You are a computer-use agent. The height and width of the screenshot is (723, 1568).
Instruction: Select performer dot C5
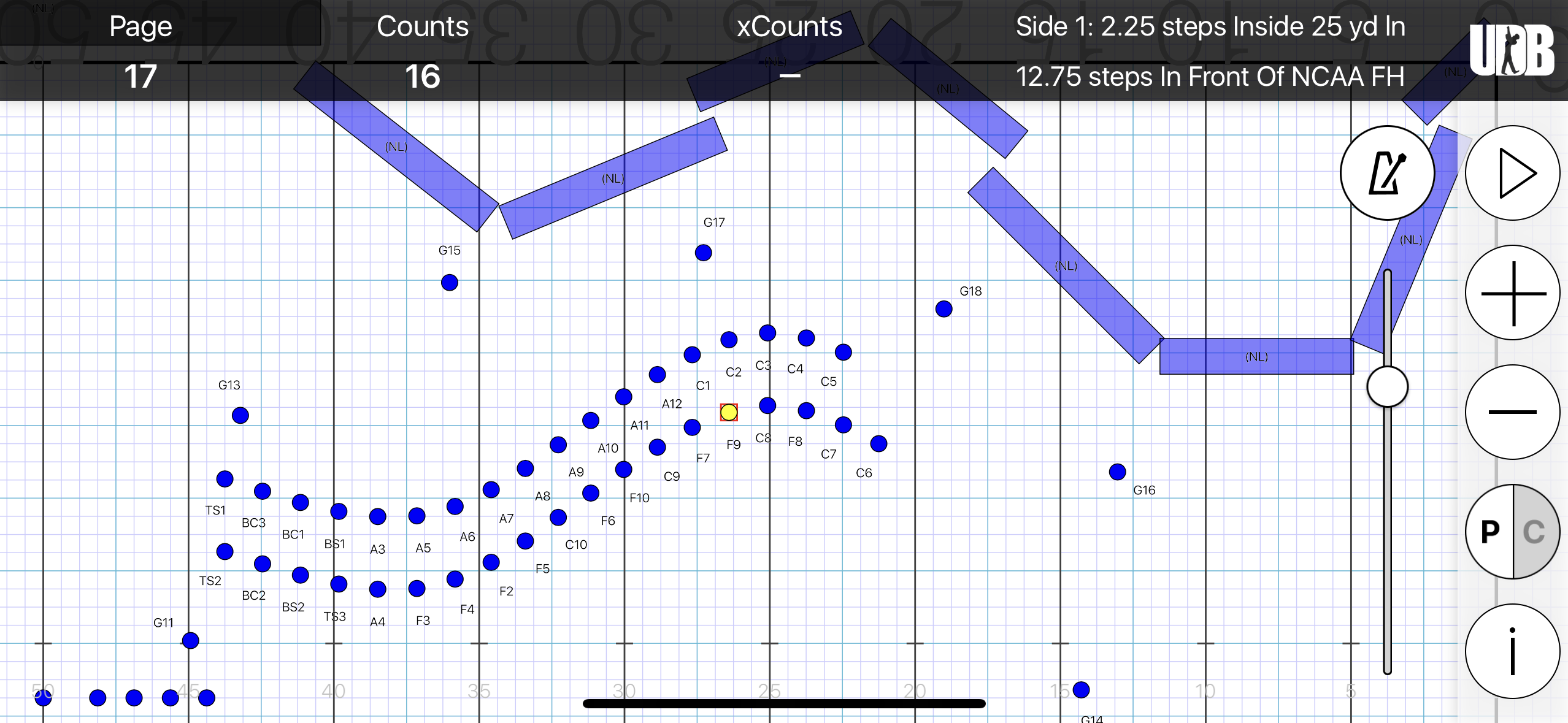point(844,352)
